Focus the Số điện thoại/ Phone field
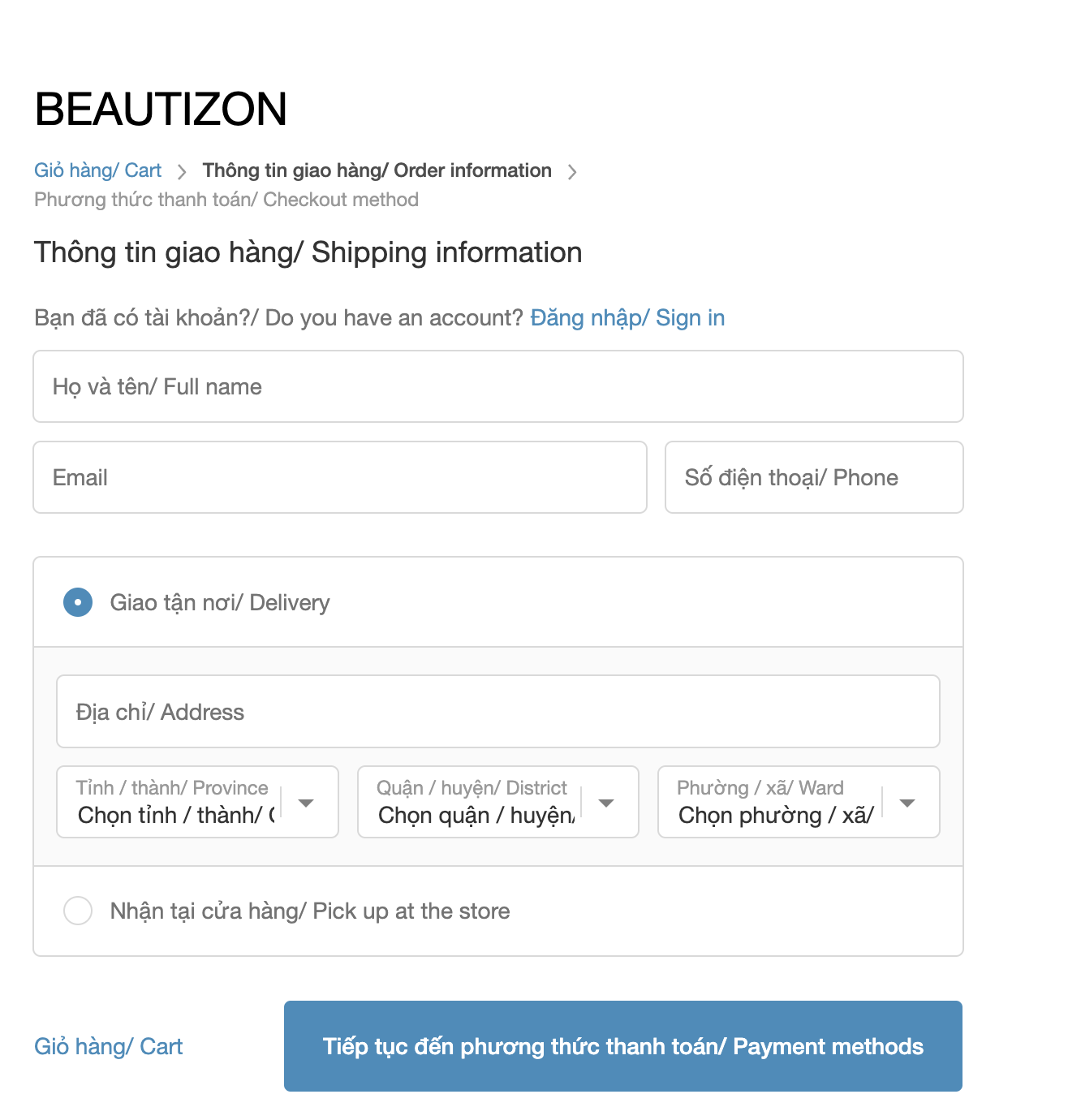 tap(813, 477)
